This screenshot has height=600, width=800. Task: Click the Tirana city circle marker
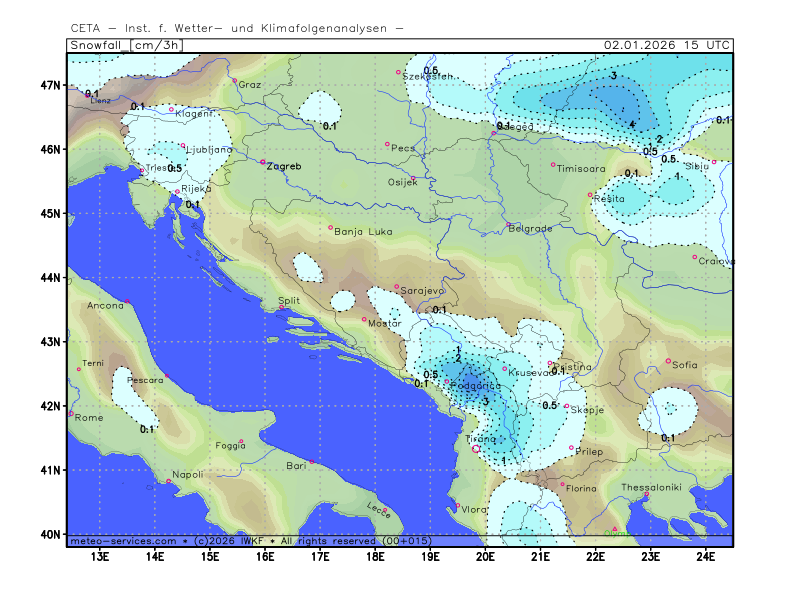pos(475,449)
